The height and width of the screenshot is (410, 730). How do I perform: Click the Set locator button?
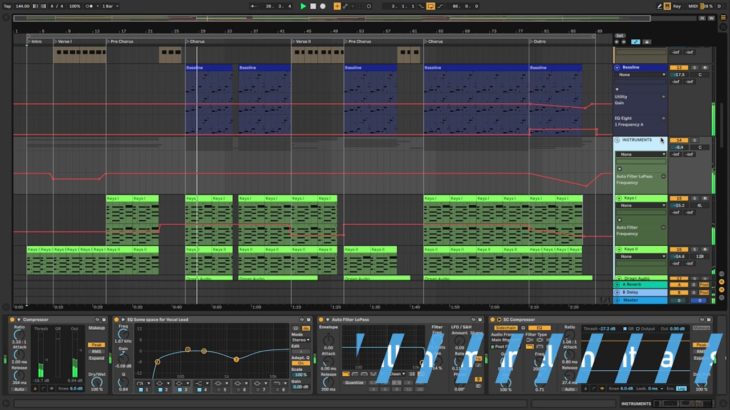620,35
